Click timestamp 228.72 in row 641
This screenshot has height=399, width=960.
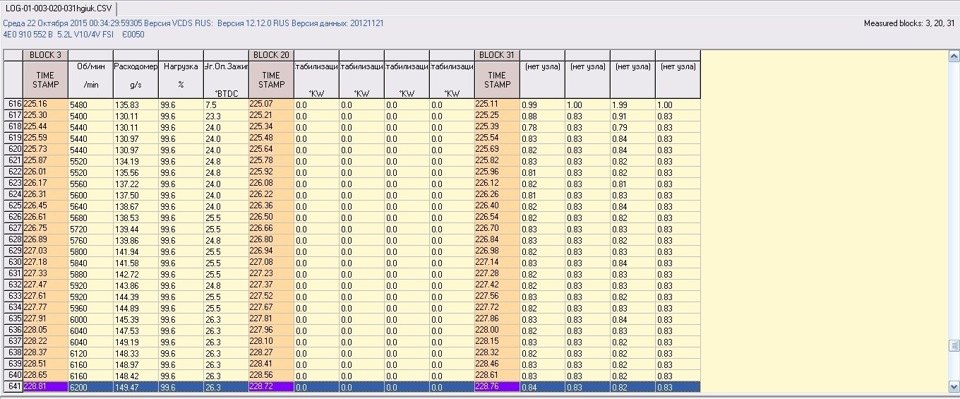(x=271, y=387)
